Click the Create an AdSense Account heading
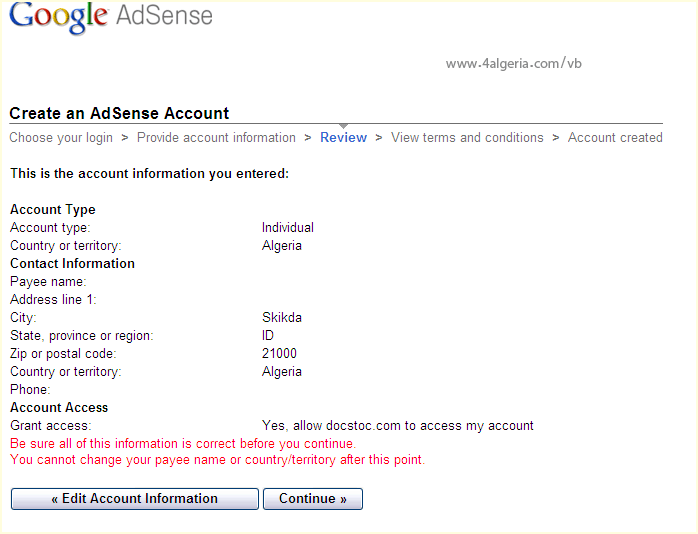 119,114
